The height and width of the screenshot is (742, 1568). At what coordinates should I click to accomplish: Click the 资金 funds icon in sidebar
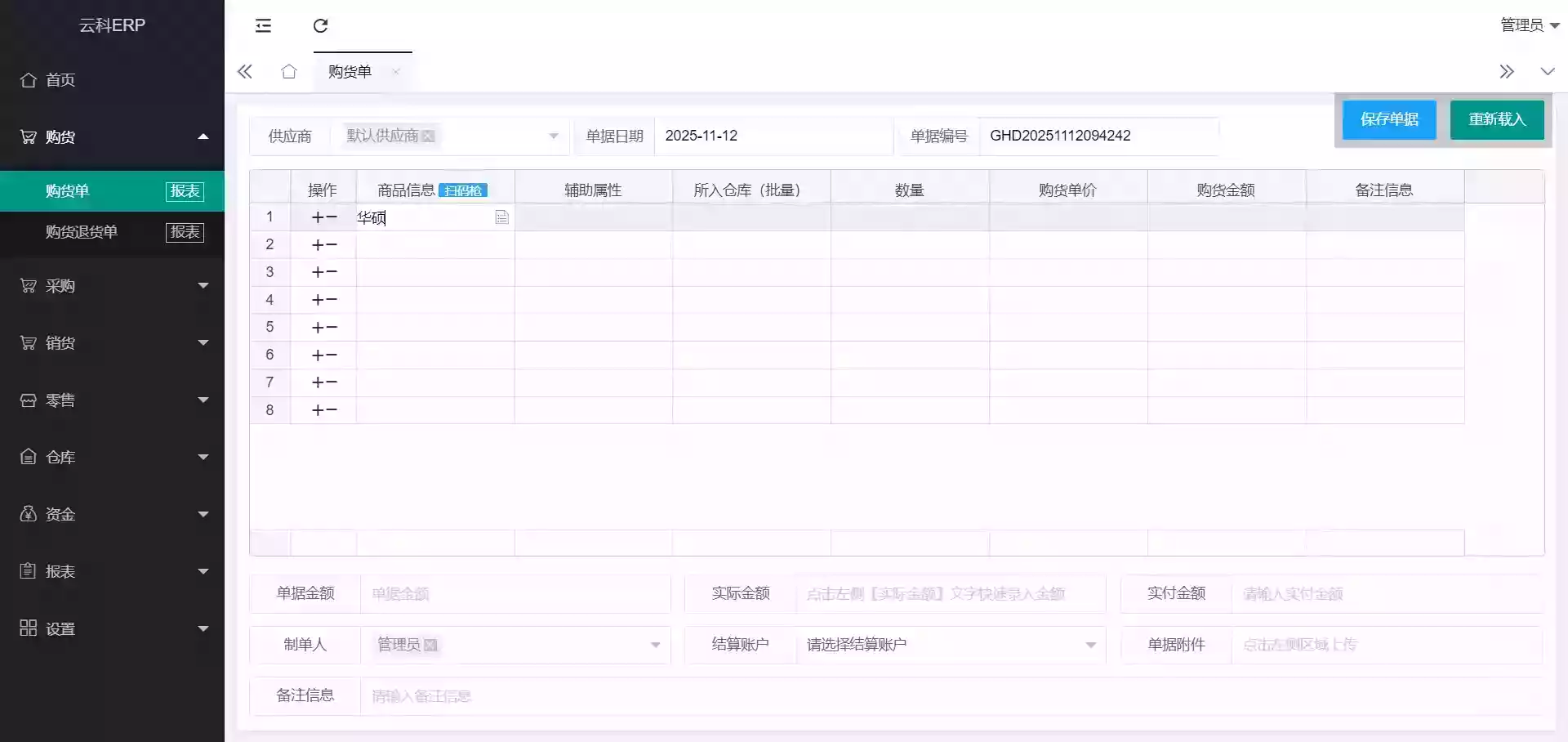coord(28,514)
